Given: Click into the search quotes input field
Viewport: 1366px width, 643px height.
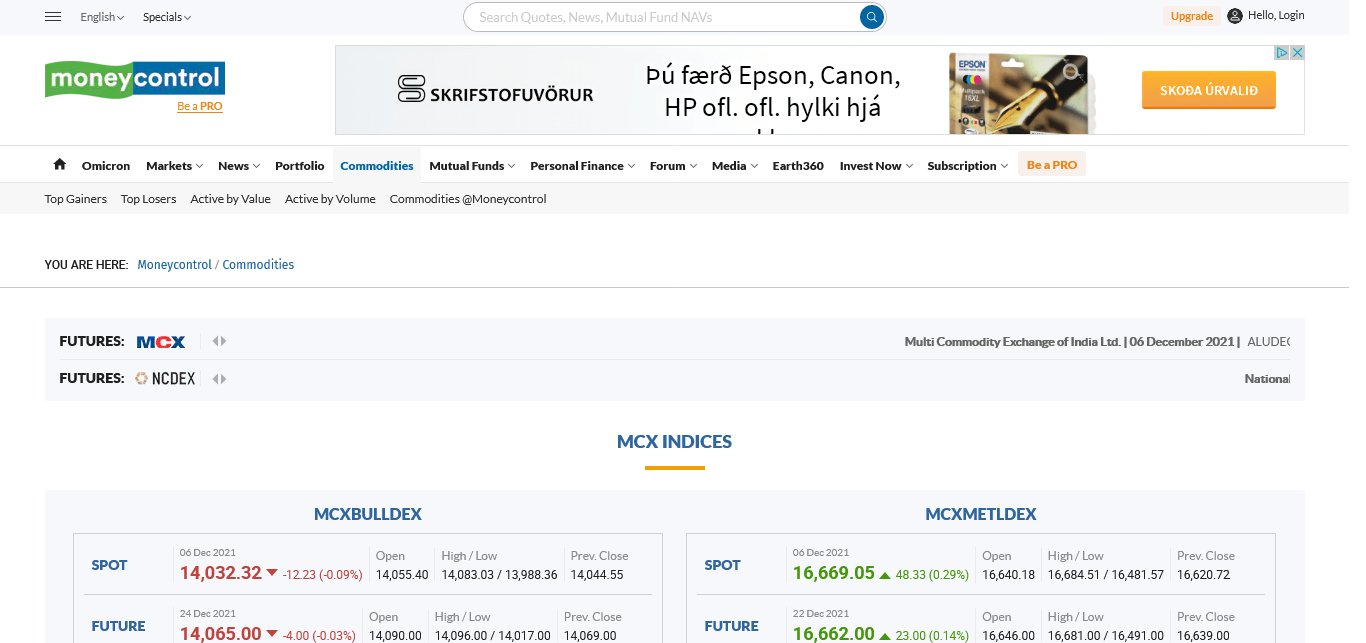Looking at the screenshot, I should point(660,17).
